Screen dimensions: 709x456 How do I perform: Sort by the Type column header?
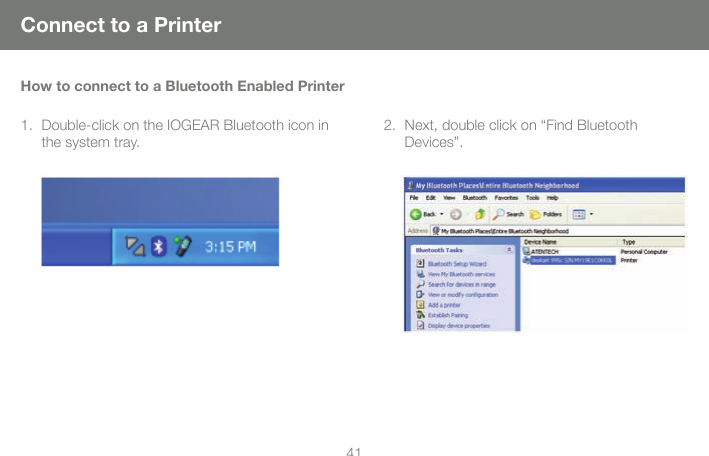pyautogui.click(x=652, y=242)
